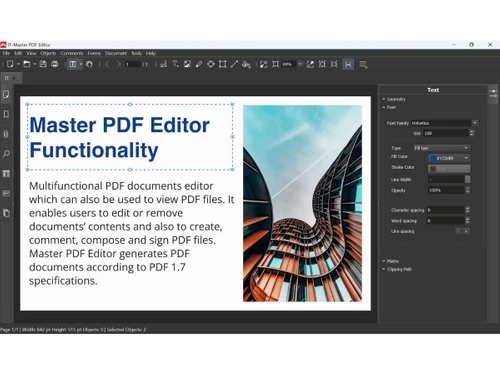Image resolution: width=500 pixels, height=375 pixels.
Task: Select the Insert Image tool icon
Action: tap(187, 64)
